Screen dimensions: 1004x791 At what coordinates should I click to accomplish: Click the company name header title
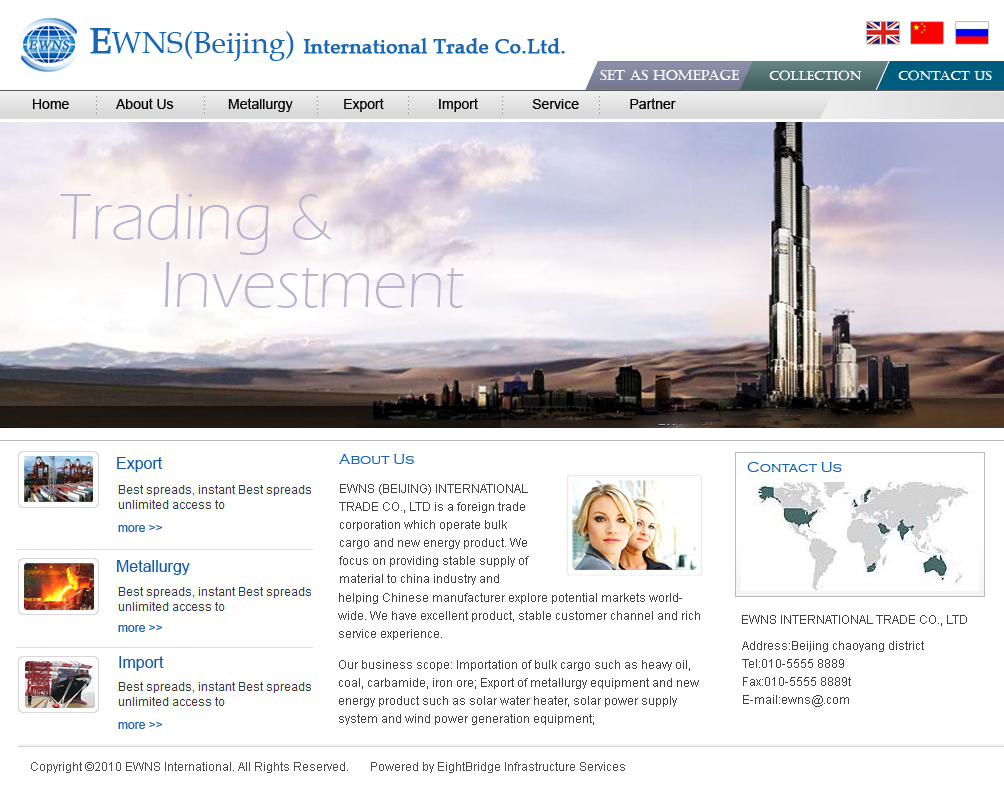[327, 44]
